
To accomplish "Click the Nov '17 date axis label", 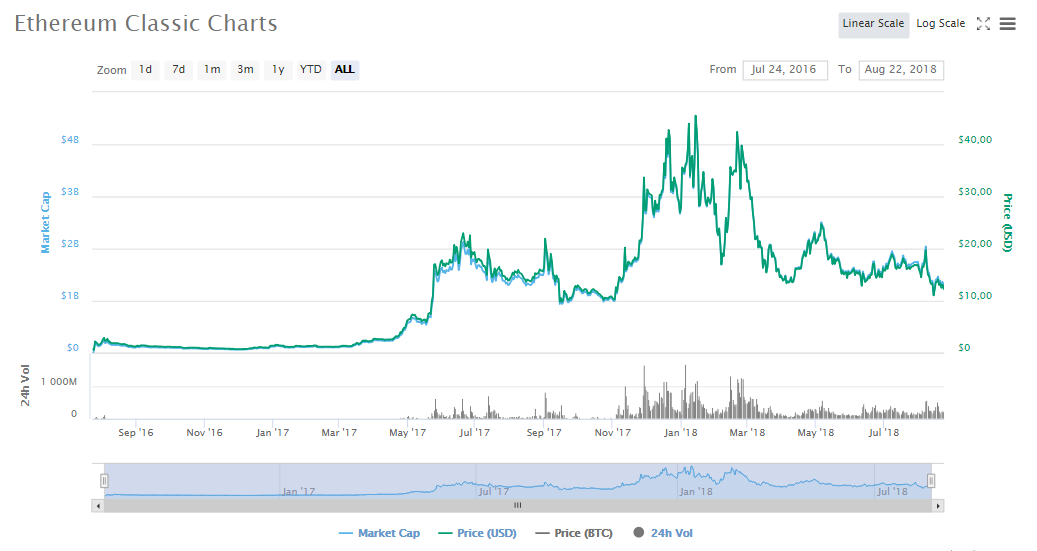I will point(612,433).
